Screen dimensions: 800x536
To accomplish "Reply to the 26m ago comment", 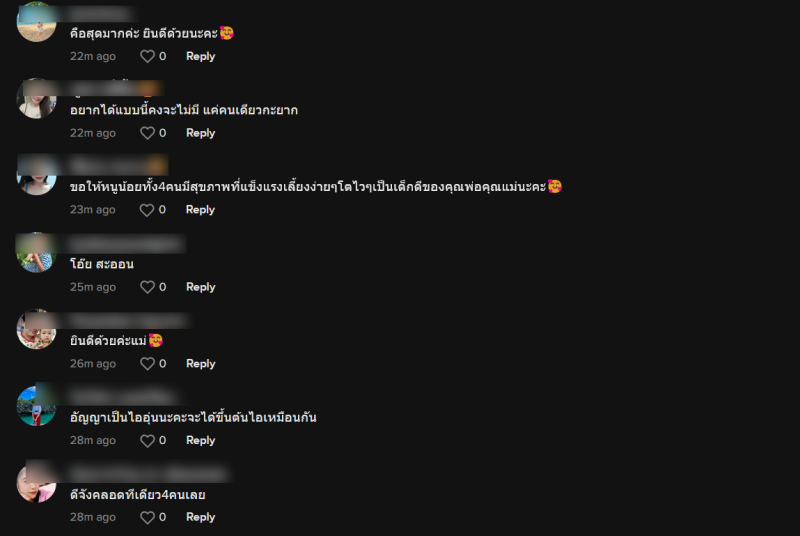I will tap(201, 364).
